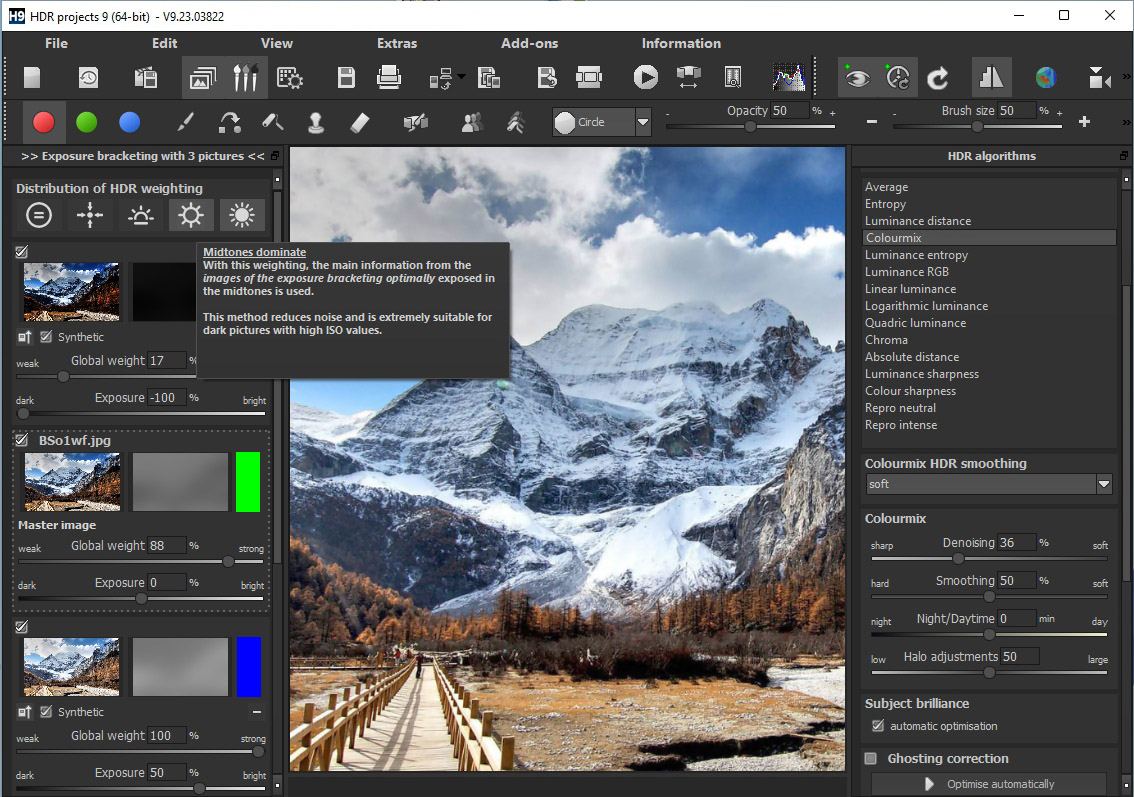Click the Denoising slider handle
This screenshot has width=1134, height=797.
click(x=958, y=559)
